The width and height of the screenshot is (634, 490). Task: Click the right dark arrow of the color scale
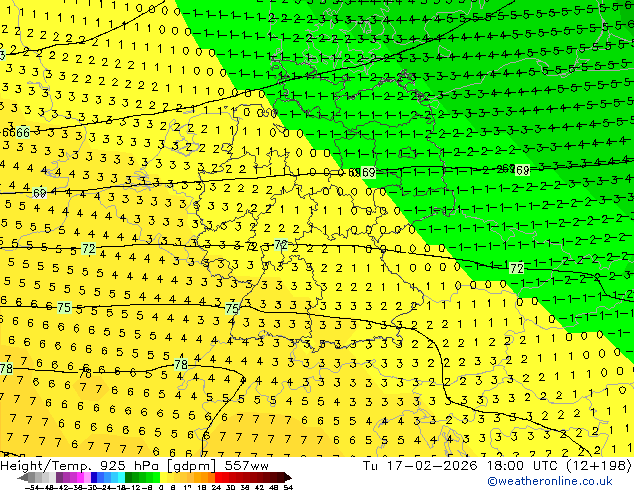(x=288, y=478)
